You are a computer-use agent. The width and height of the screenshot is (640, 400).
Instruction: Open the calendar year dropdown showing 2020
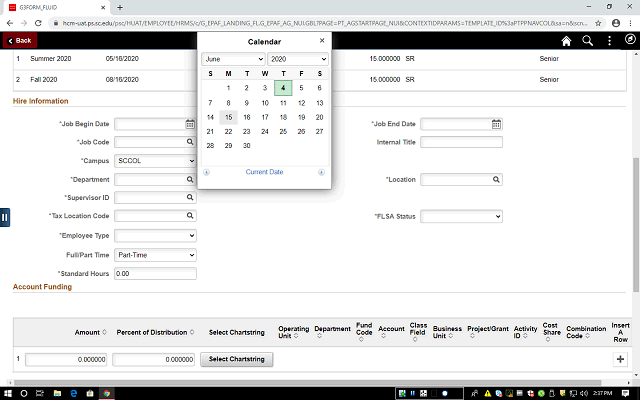(298, 59)
